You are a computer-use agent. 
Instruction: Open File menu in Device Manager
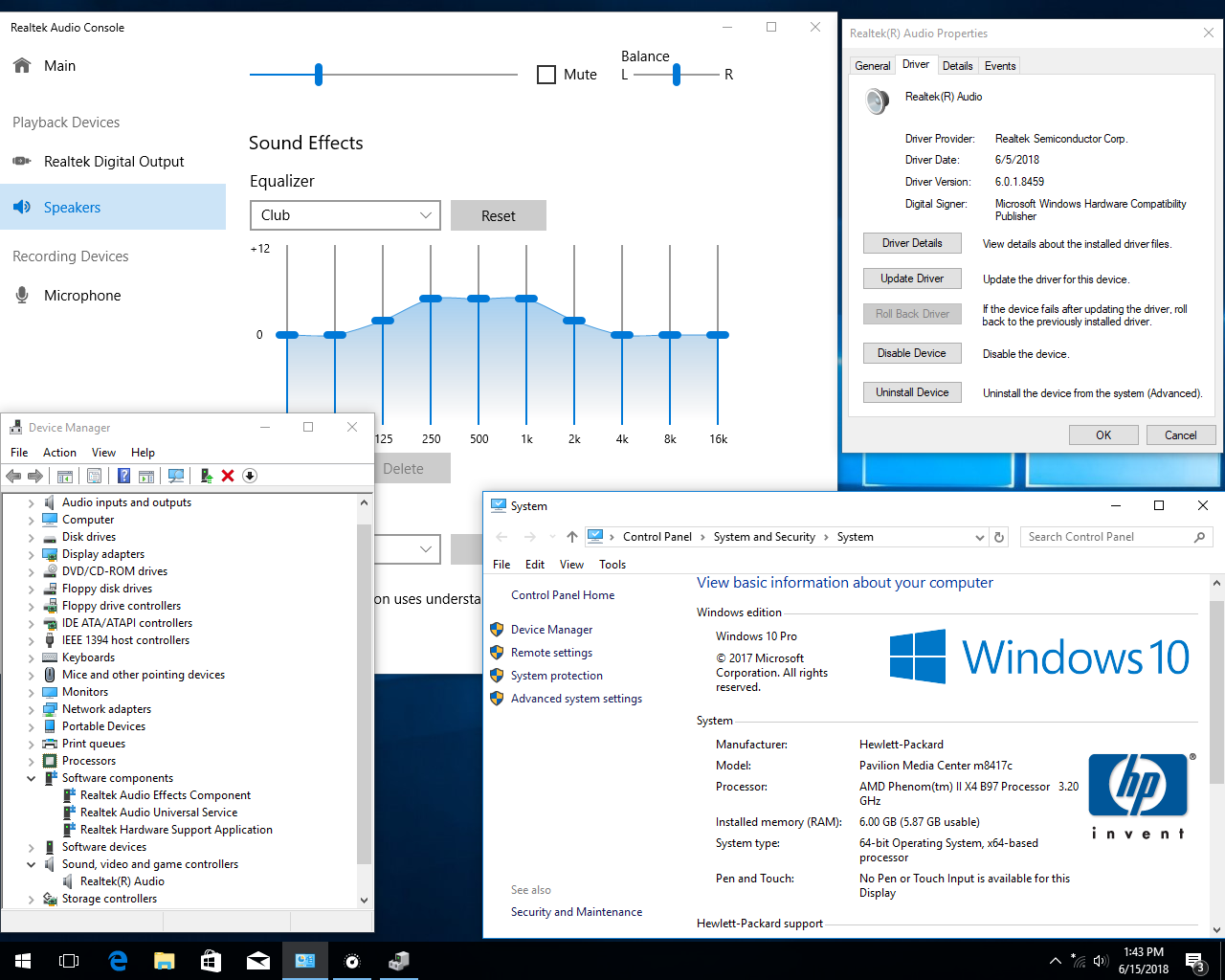[x=19, y=453]
